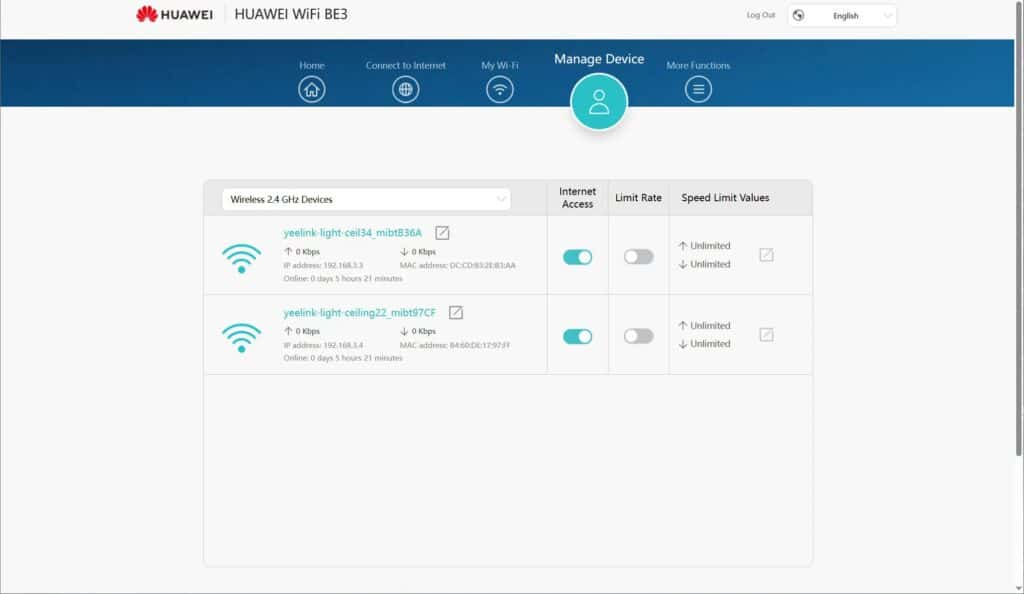Click online duration text of yeelink-light-ceil34 device

click(343, 278)
